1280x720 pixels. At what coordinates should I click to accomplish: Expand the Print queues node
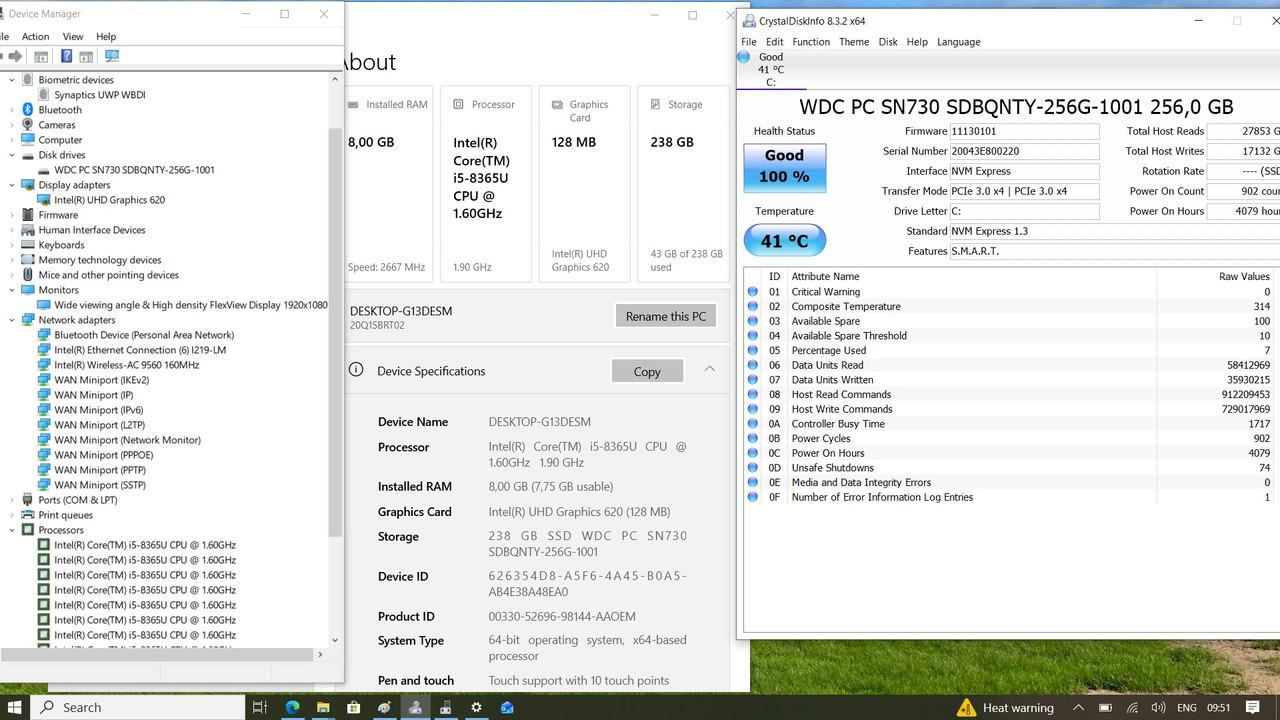[x=12, y=515]
